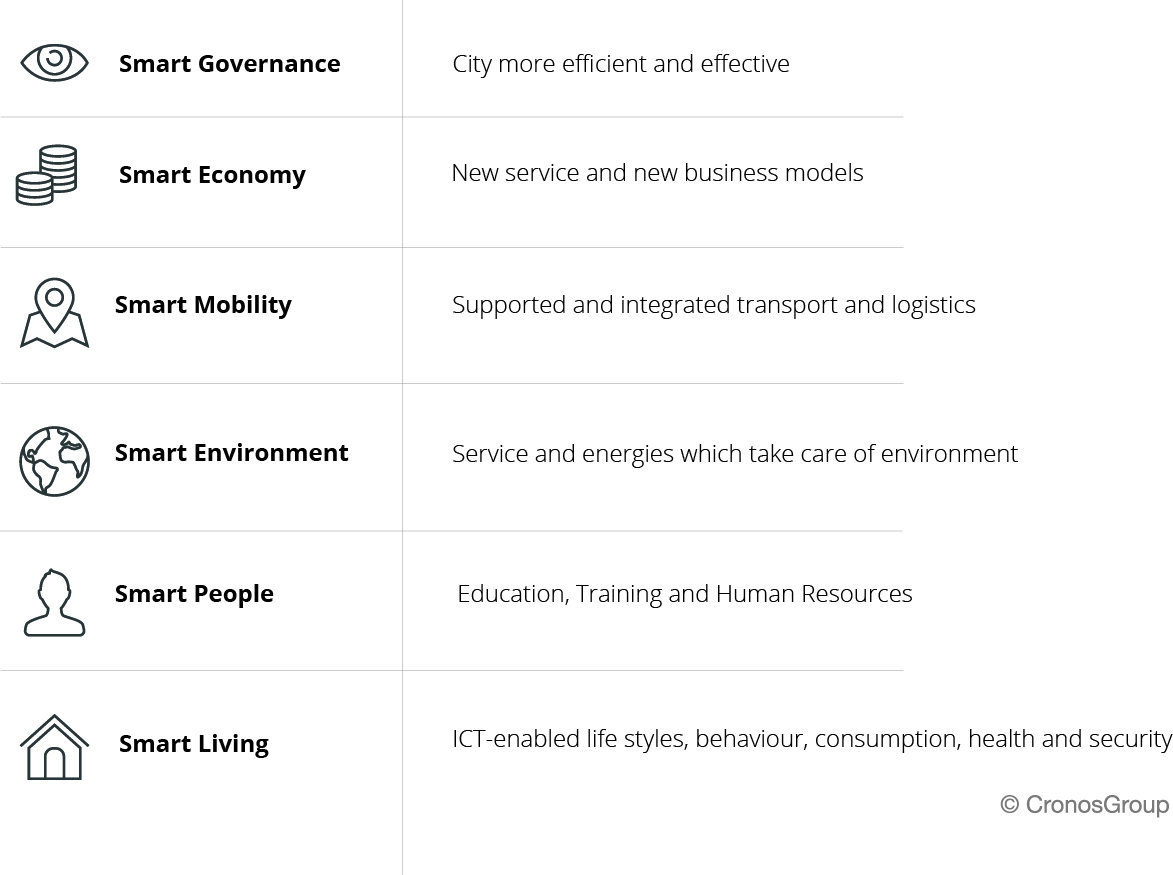This screenshot has width=1173, height=875.
Task: Select the Smart Economy heading
Action: click(212, 175)
